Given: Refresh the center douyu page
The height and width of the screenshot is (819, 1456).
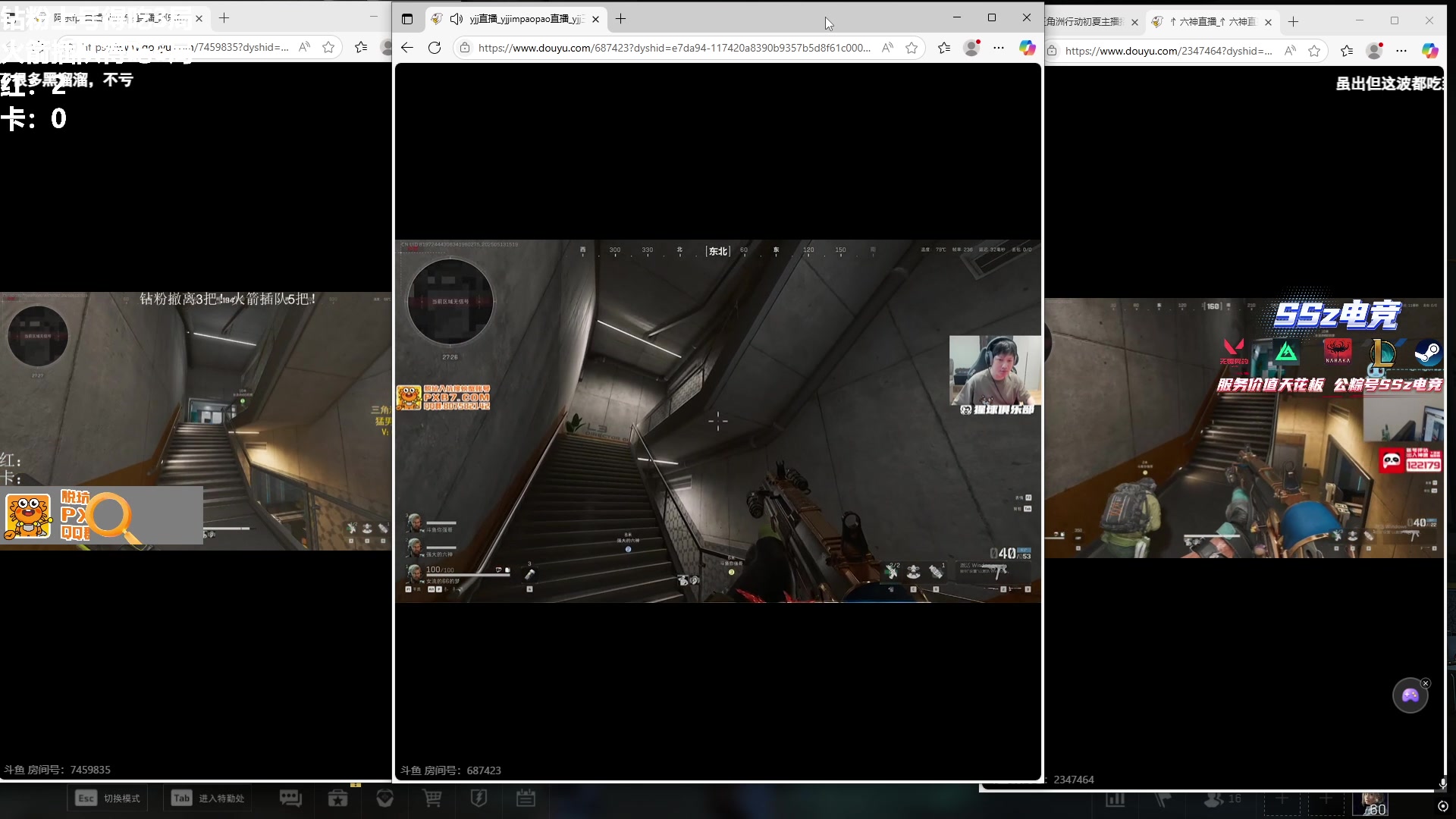Looking at the screenshot, I should [x=435, y=48].
